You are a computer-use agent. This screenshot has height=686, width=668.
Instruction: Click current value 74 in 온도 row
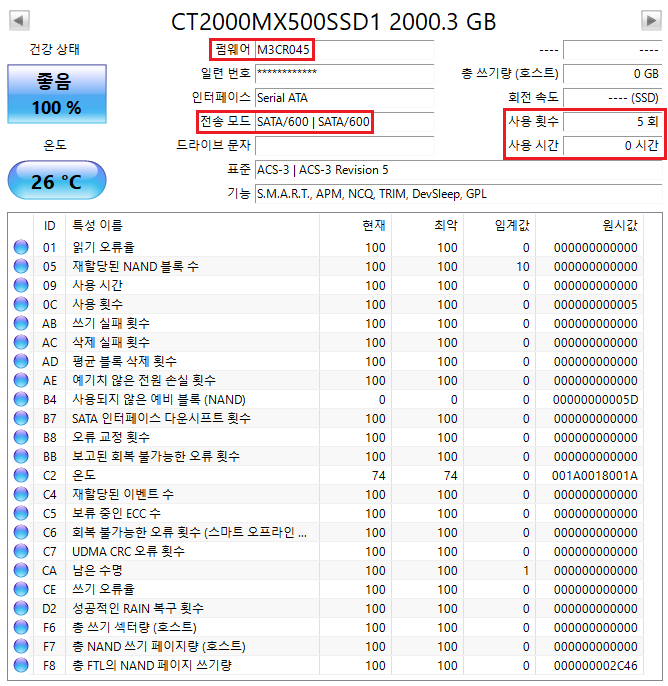(x=378, y=476)
